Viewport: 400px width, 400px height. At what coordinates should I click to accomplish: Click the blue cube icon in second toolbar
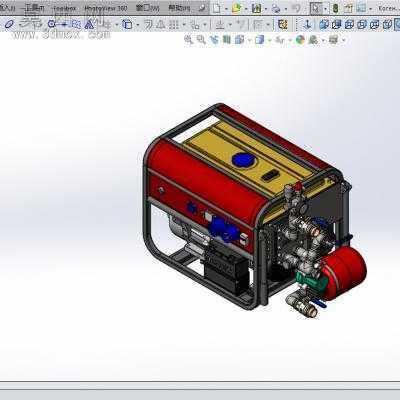point(127,24)
